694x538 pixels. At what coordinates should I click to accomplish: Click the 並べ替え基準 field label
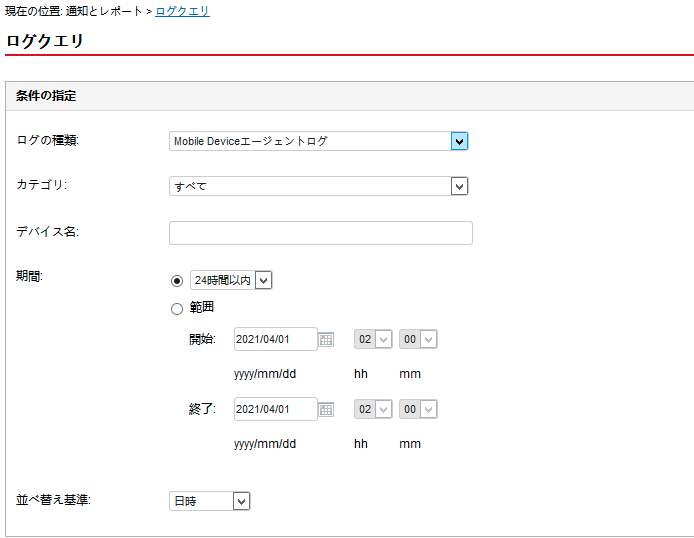click(53, 499)
